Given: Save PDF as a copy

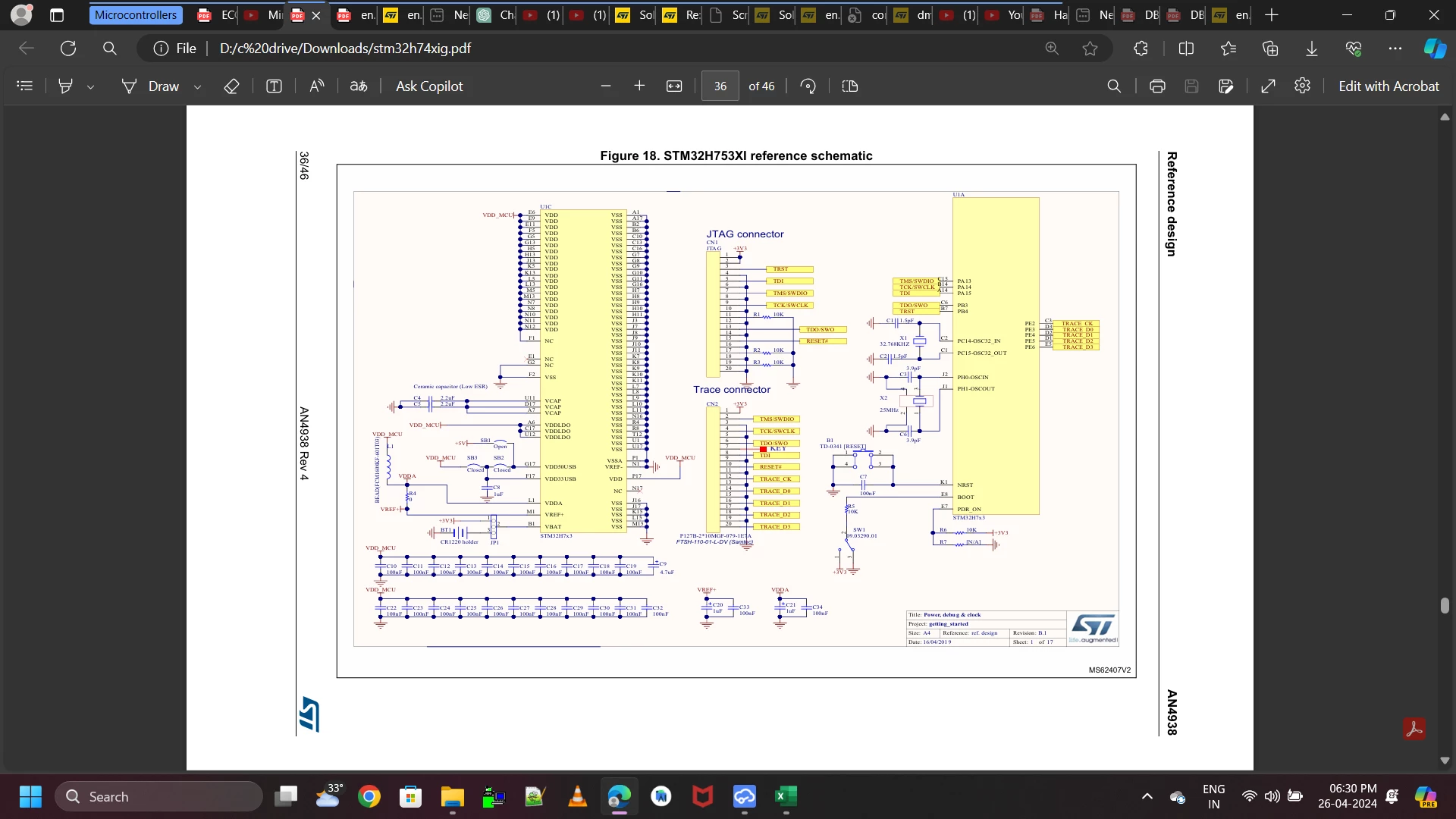Looking at the screenshot, I should coord(1226,86).
